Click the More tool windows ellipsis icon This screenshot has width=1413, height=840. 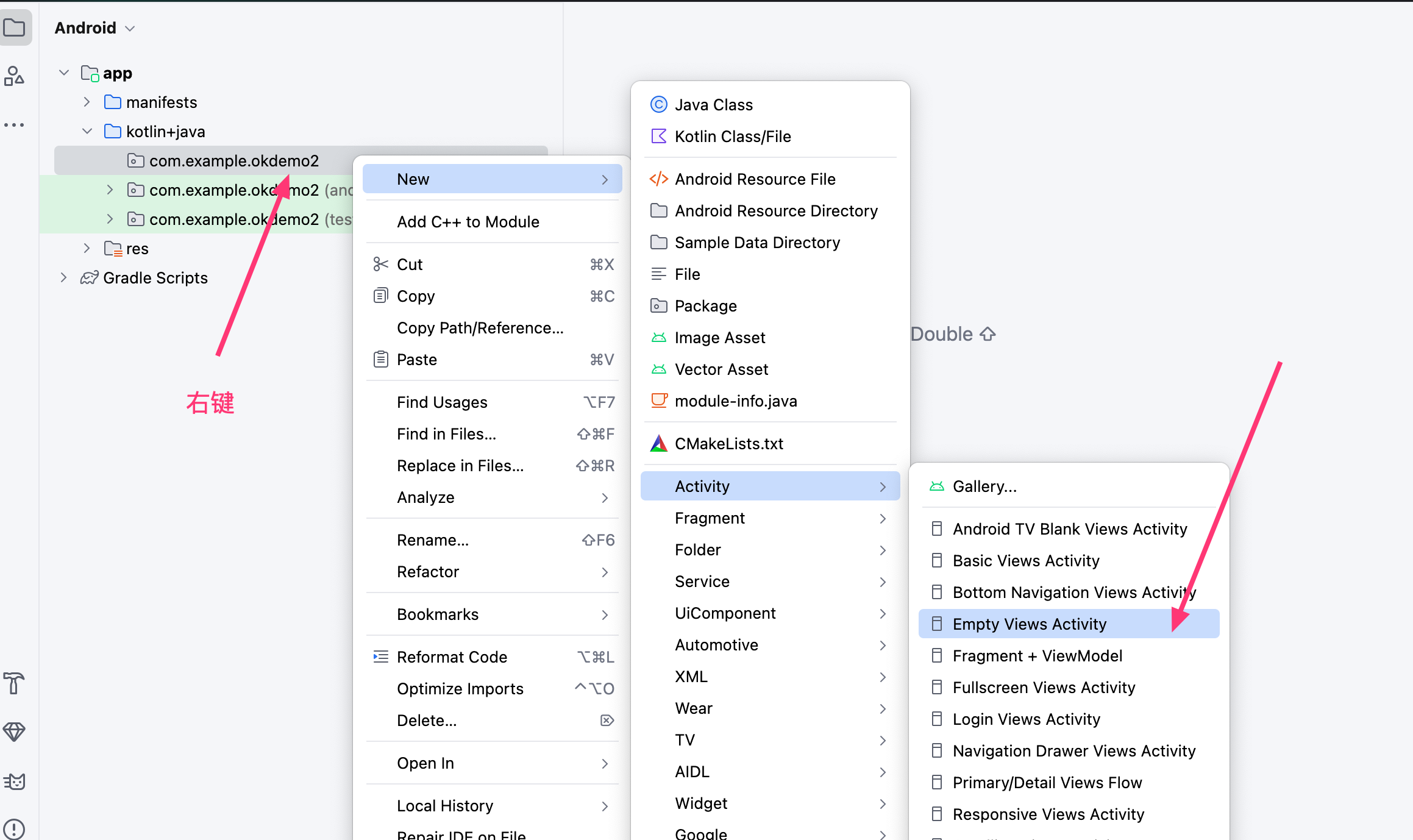point(15,125)
